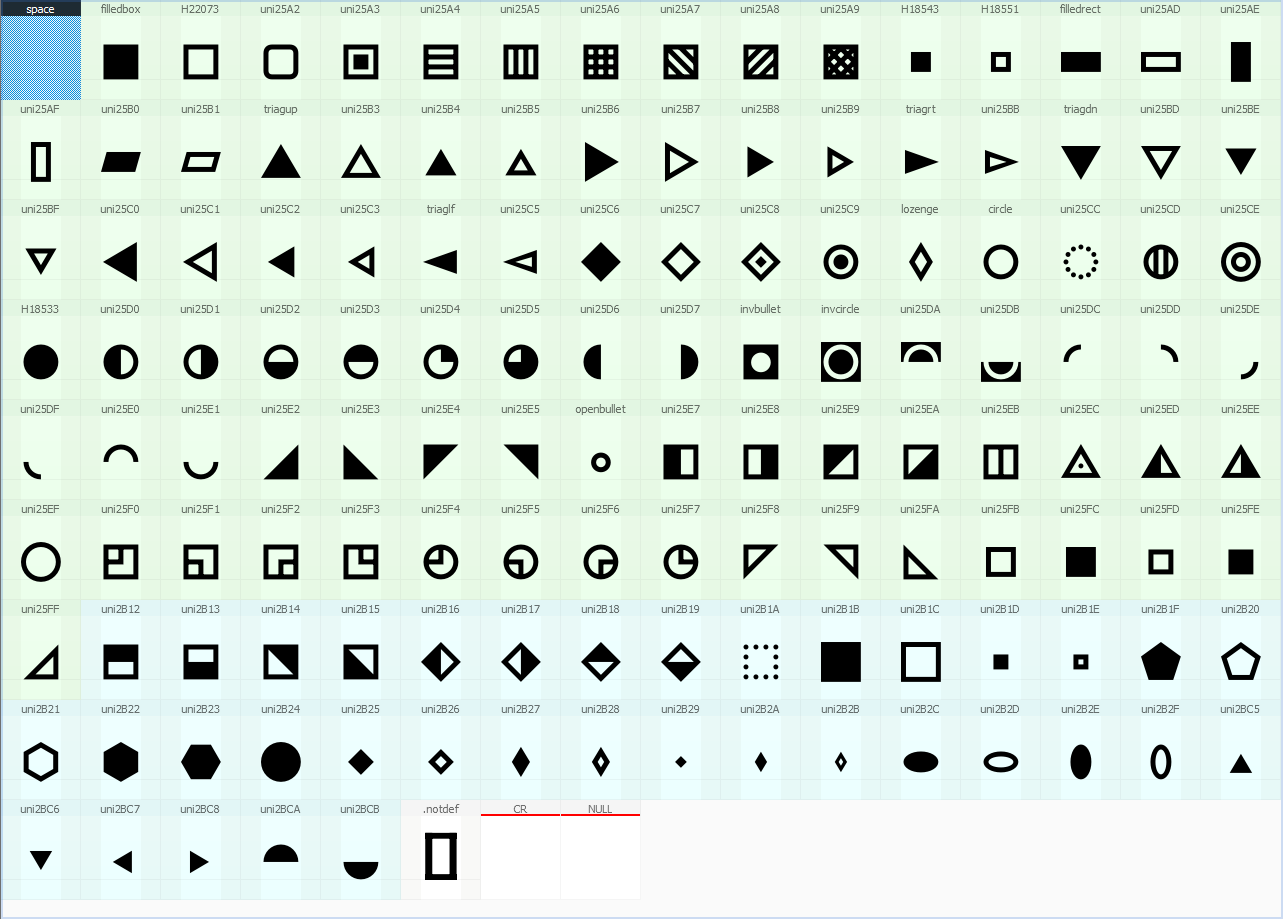This screenshot has height=919, width=1283.
Task: Click the filledrect glyph cell
Action: point(1080,61)
